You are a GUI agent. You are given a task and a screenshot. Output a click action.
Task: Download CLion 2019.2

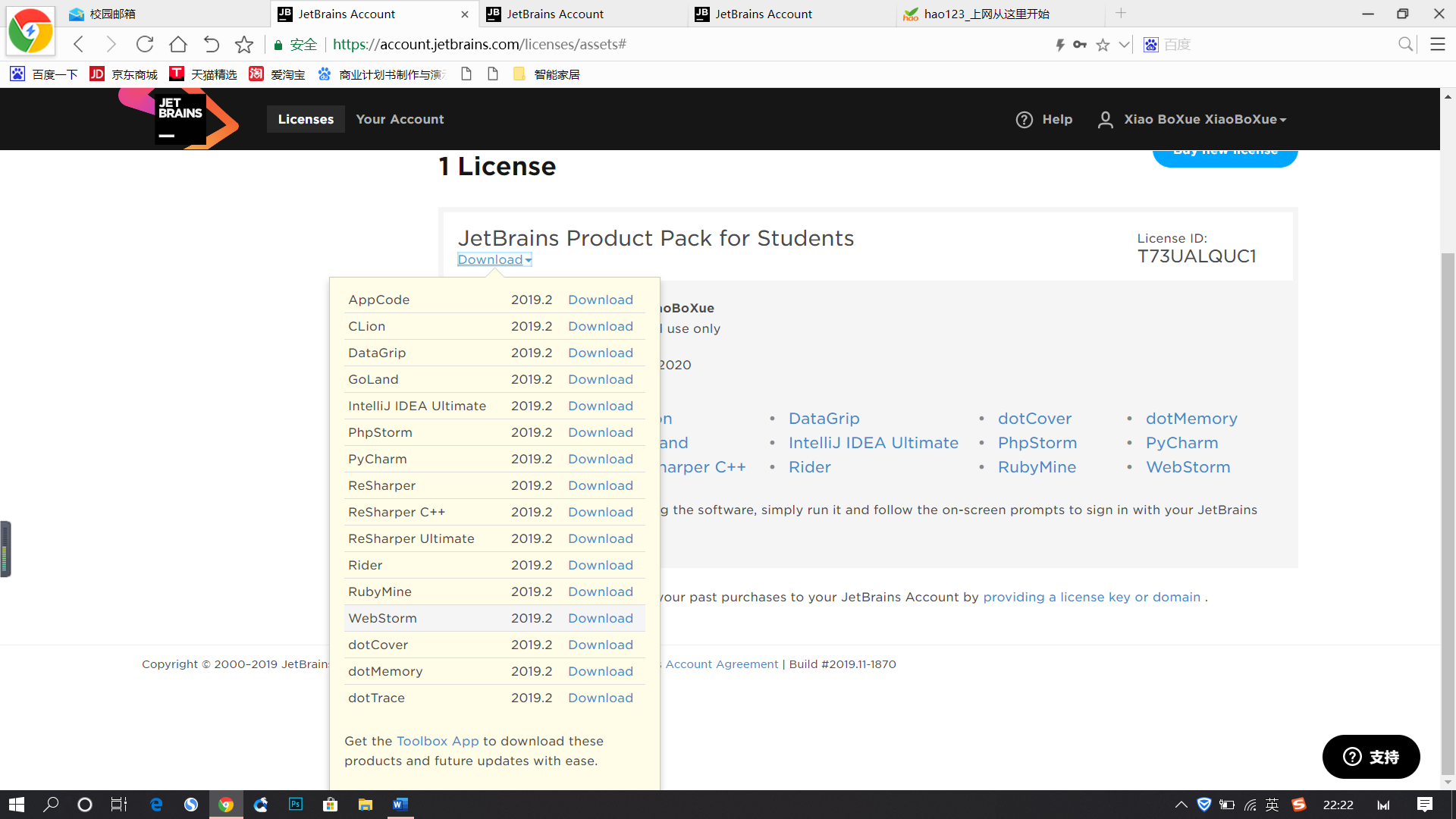pyautogui.click(x=600, y=326)
